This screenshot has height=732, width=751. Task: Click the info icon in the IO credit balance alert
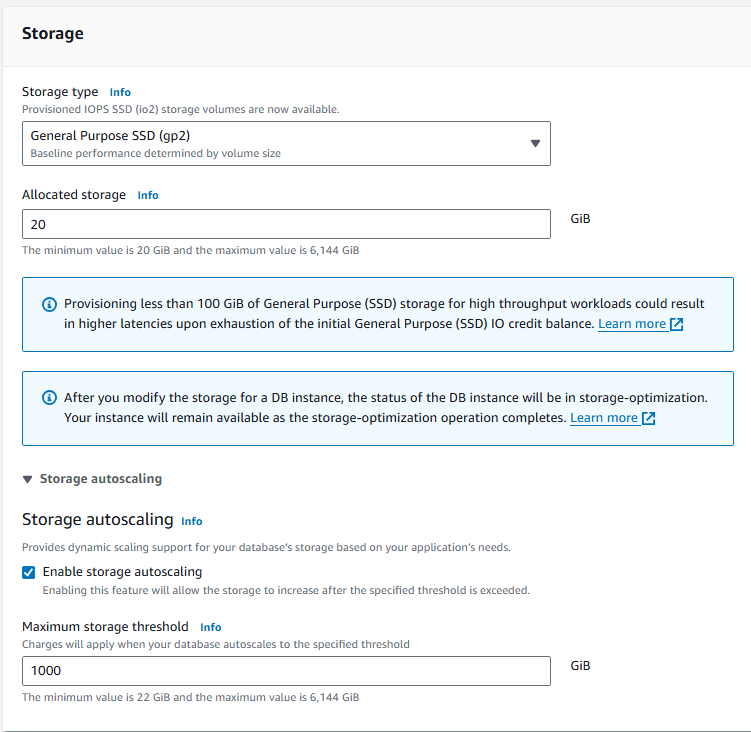50,304
